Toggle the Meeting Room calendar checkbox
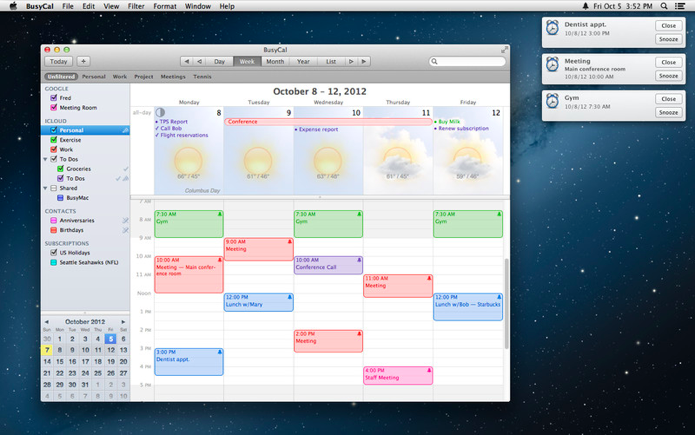695x435 pixels. 54,108
